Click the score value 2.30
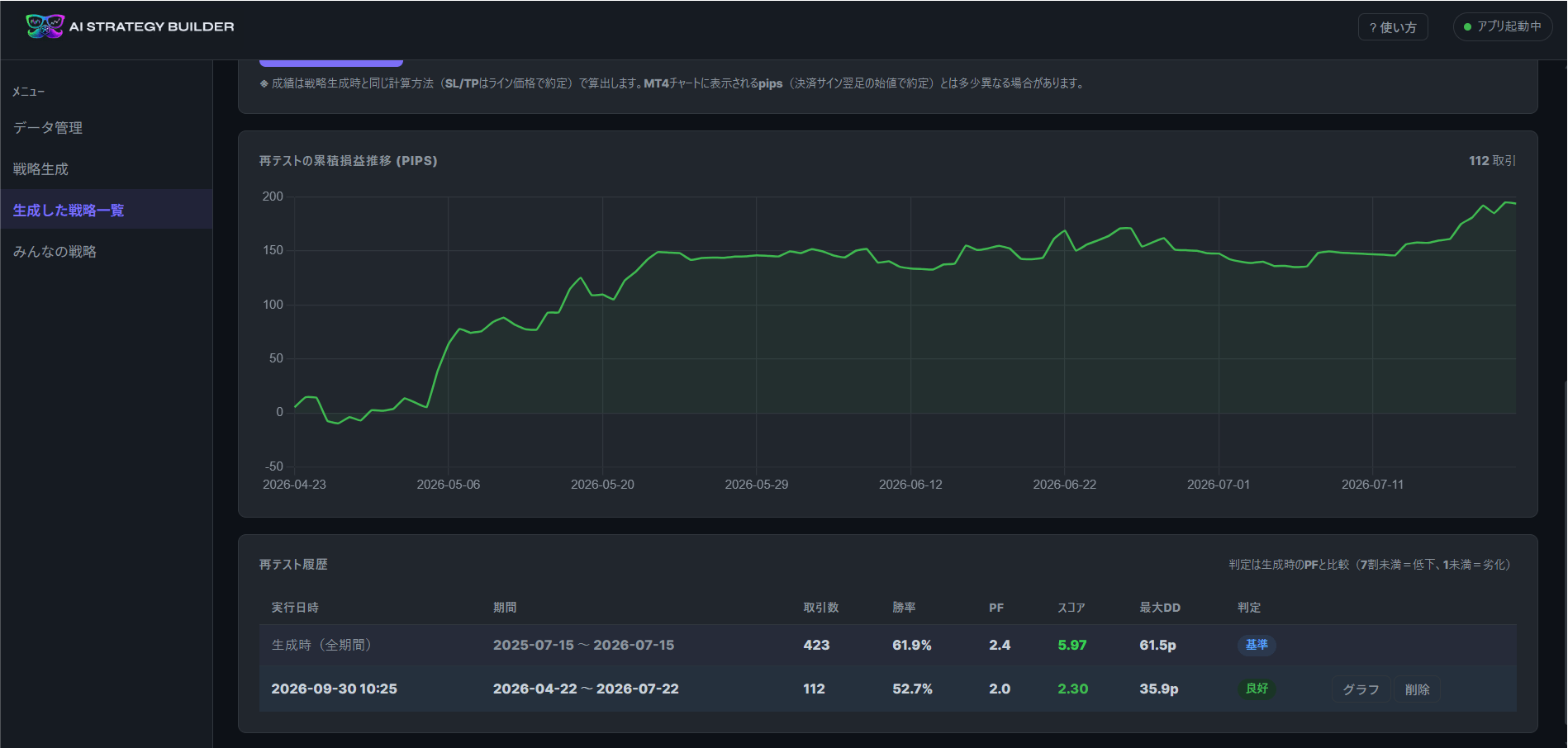 [x=1073, y=689]
